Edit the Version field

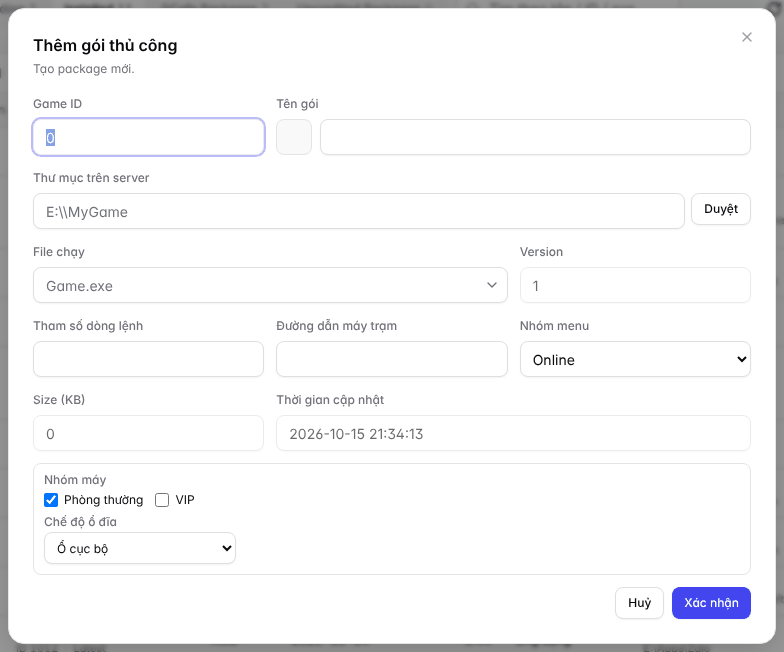pos(635,285)
